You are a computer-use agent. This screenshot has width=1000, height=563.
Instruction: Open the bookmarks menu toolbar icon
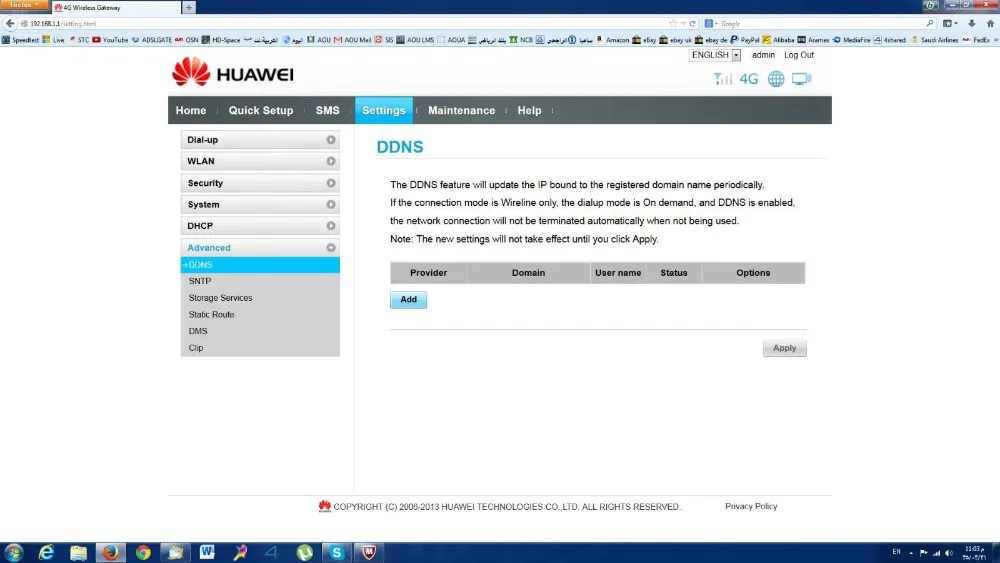coord(950,23)
